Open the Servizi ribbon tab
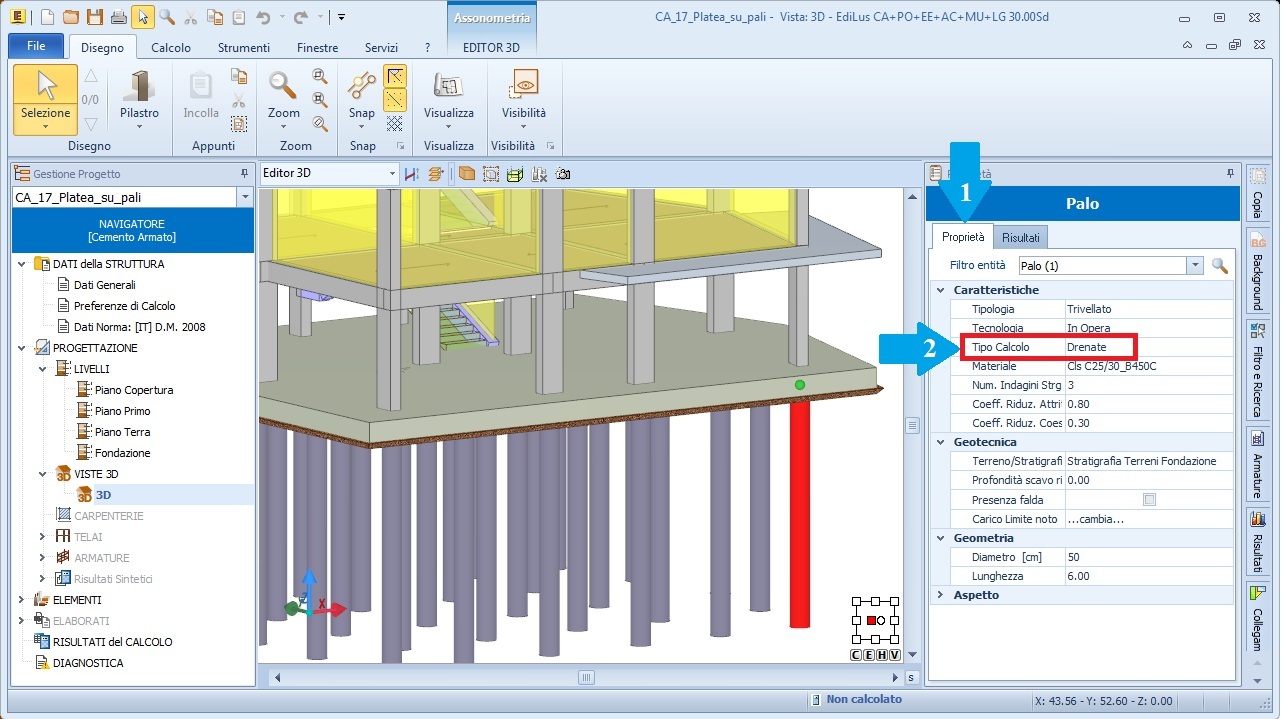 click(381, 47)
